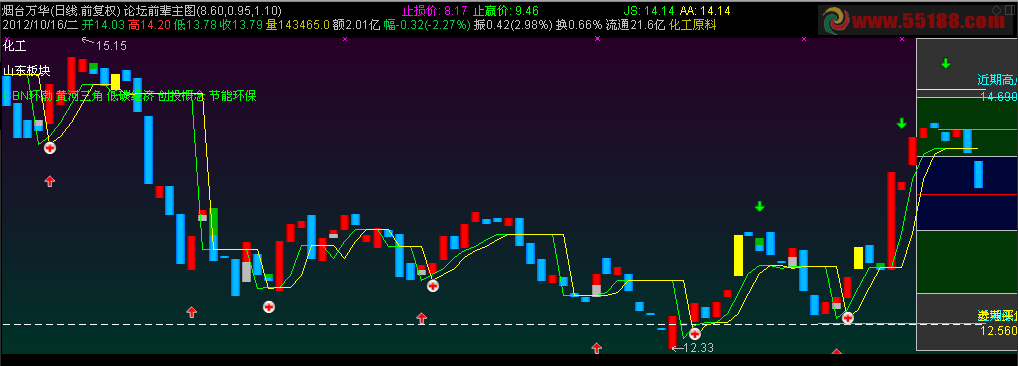Screen dimensions: 1018x366
Task: Click the white dashed support line
Action: pyautogui.click(x=409, y=324)
